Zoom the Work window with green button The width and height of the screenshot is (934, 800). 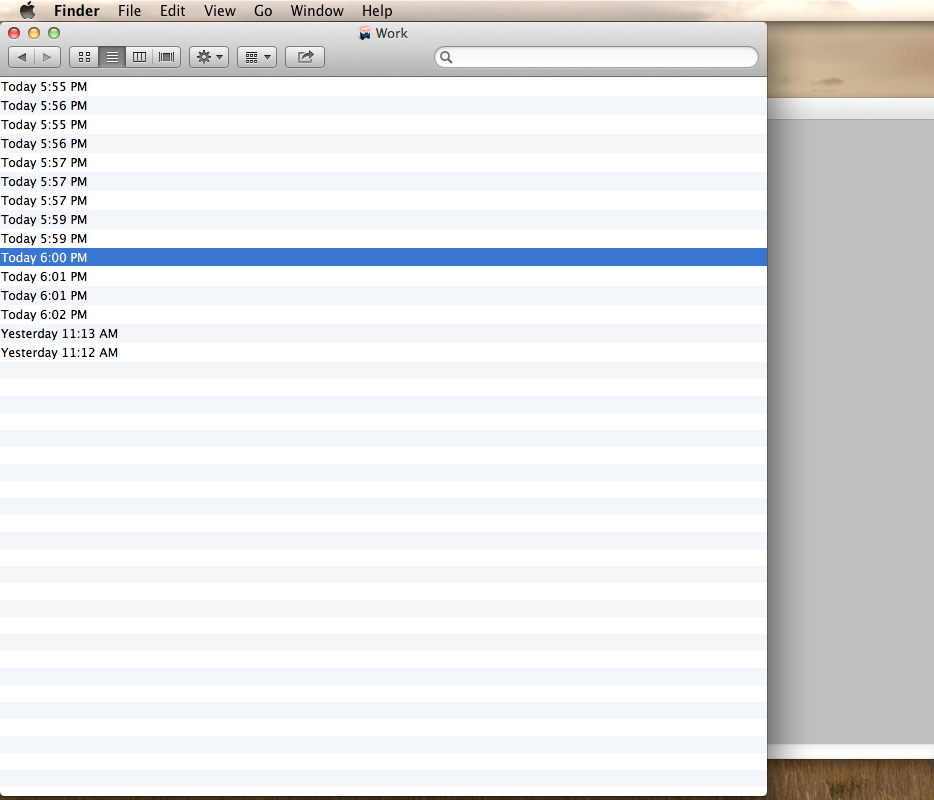tap(54, 33)
